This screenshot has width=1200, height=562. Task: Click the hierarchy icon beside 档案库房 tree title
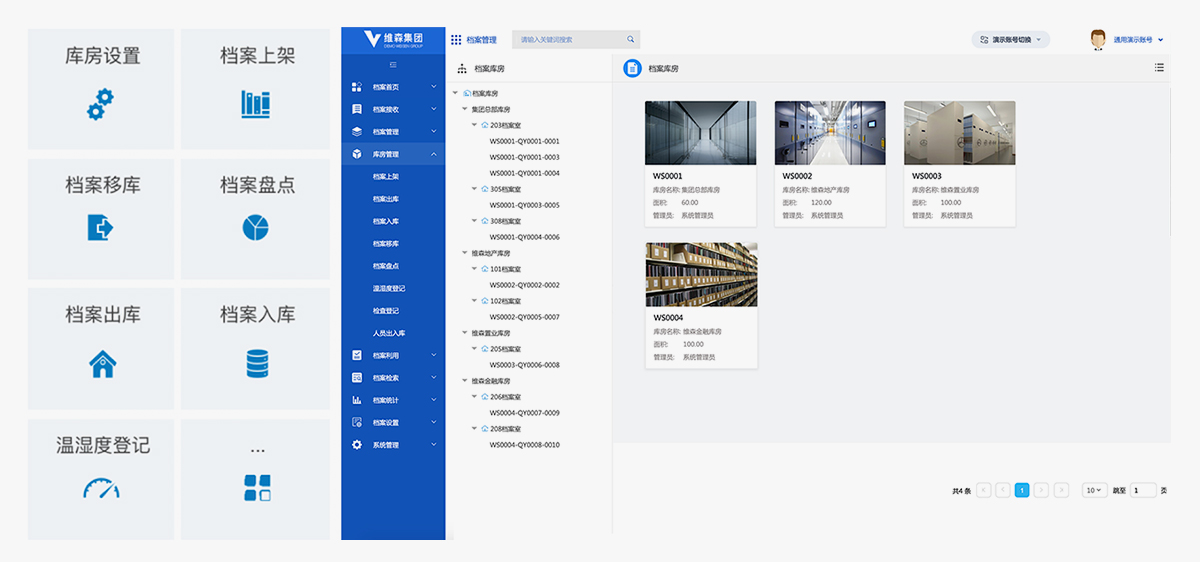coord(462,69)
